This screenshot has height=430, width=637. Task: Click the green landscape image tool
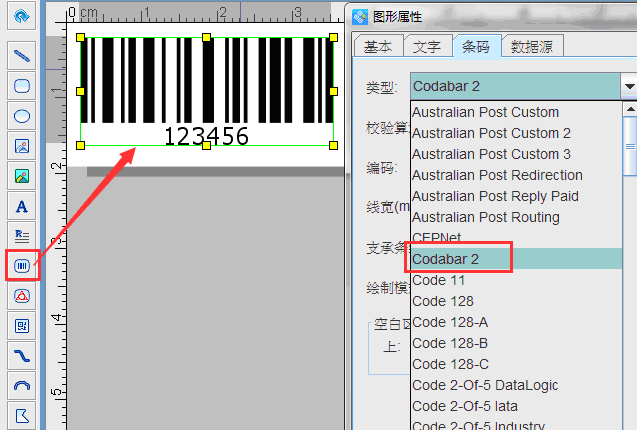pos(22,176)
